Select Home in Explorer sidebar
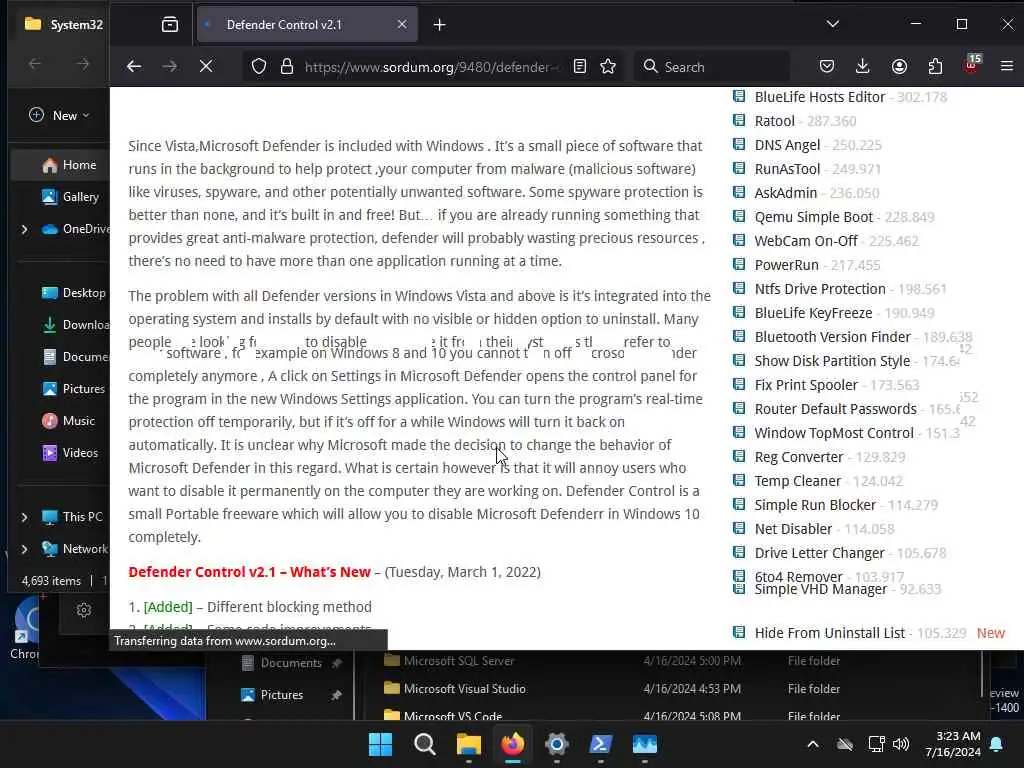Viewport: 1024px width, 768px height. pos(61,165)
